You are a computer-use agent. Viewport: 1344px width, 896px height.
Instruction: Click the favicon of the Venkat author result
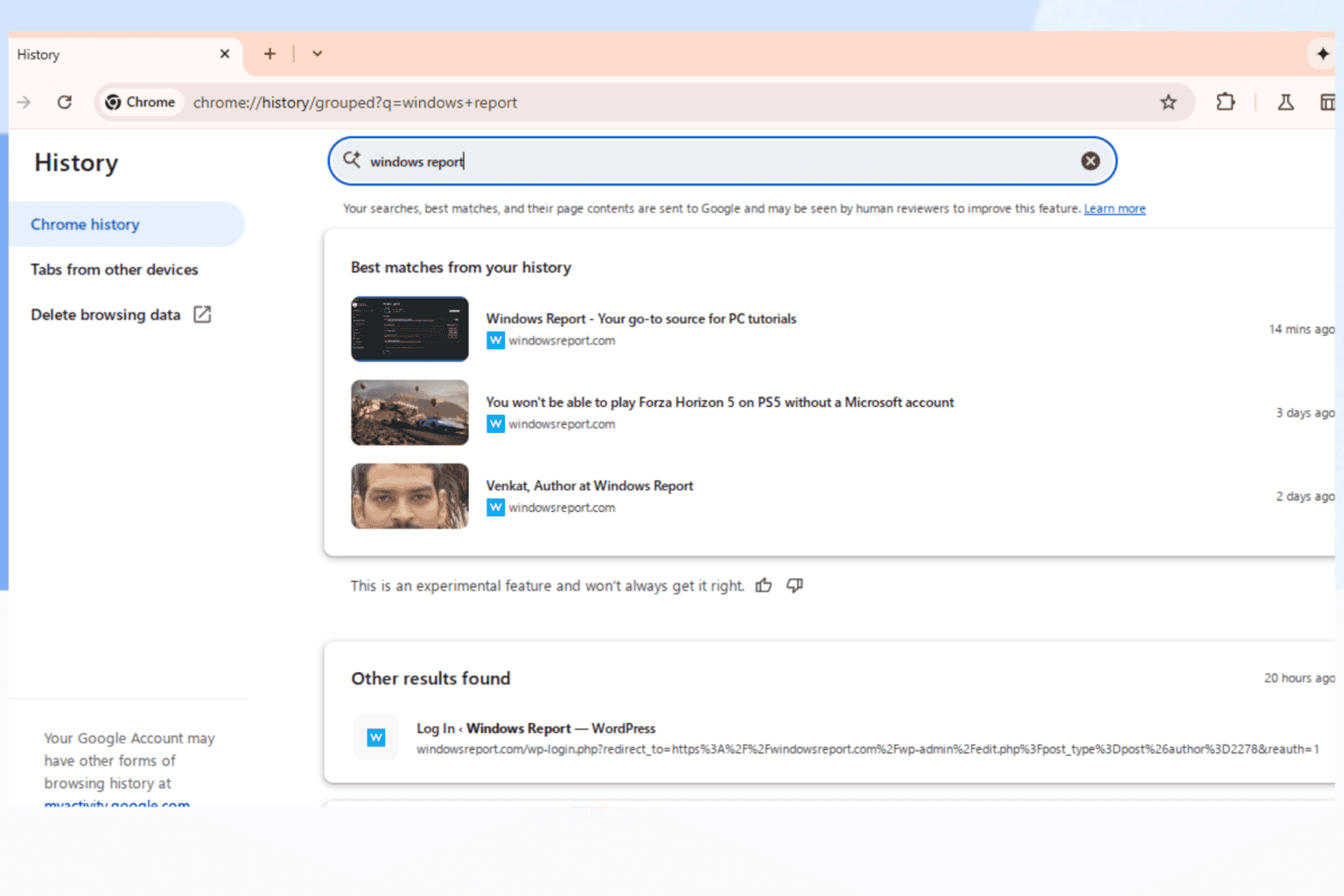click(495, 507)
